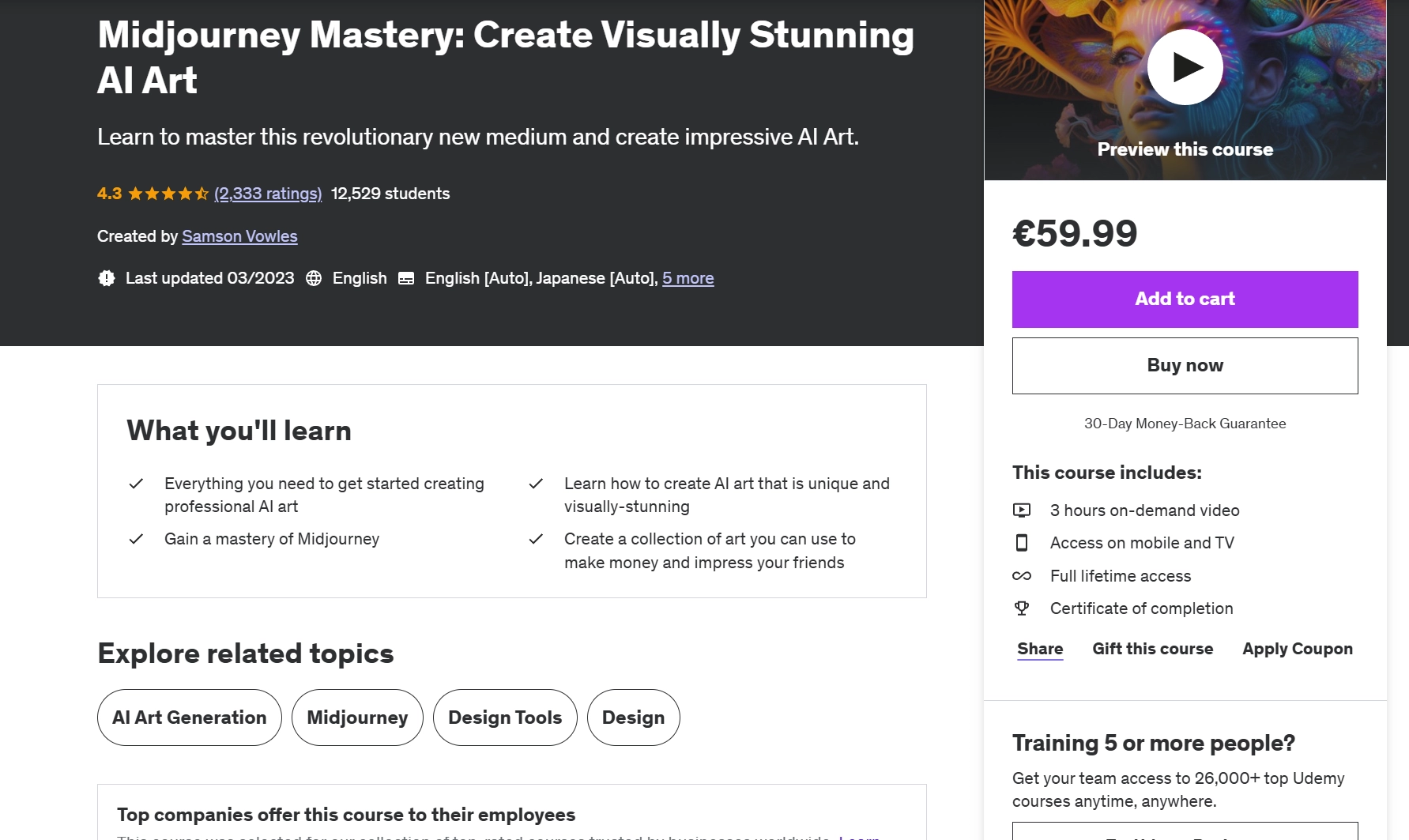The width and height of the screenshot is (1409, 840).
Task: Click the infinity lifetime access icon
Action: [x=1022, y=576]
